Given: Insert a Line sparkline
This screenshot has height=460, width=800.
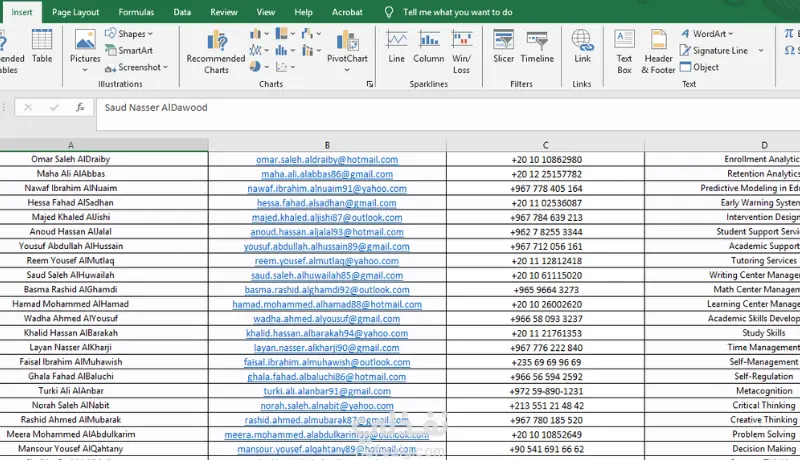Looking at the screenshot, I should pos(396,47).
